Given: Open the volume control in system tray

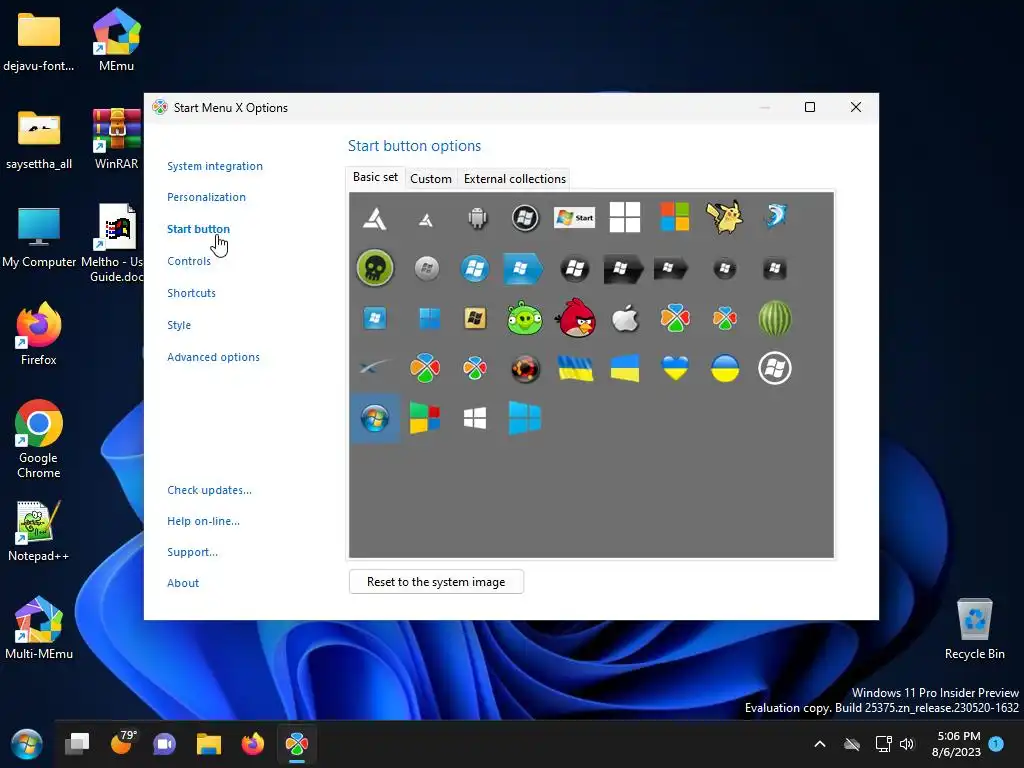Looking at the screenshot, I should tap(906, 744).
